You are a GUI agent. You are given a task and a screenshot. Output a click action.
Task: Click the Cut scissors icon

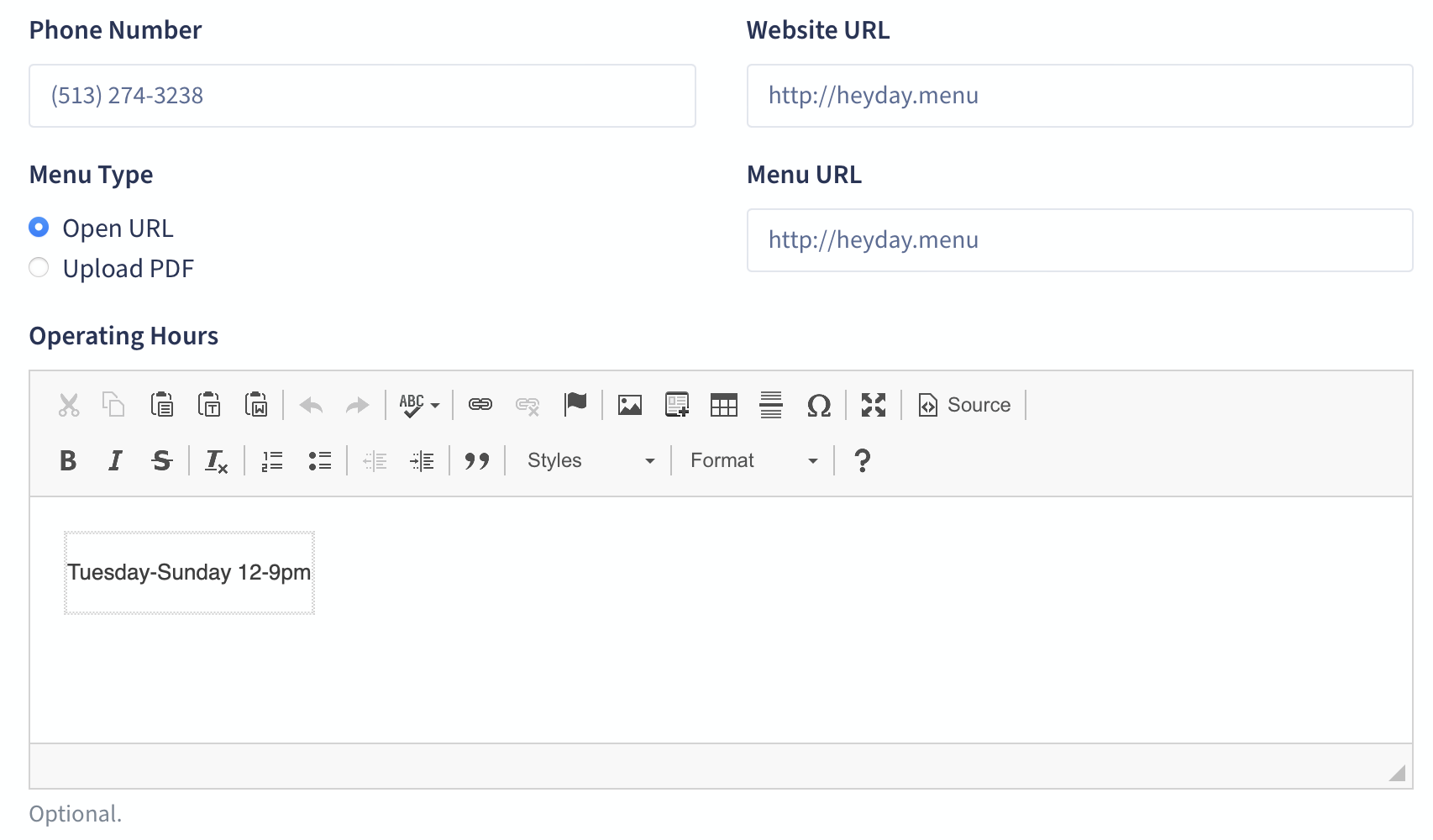tap(69, 405)
